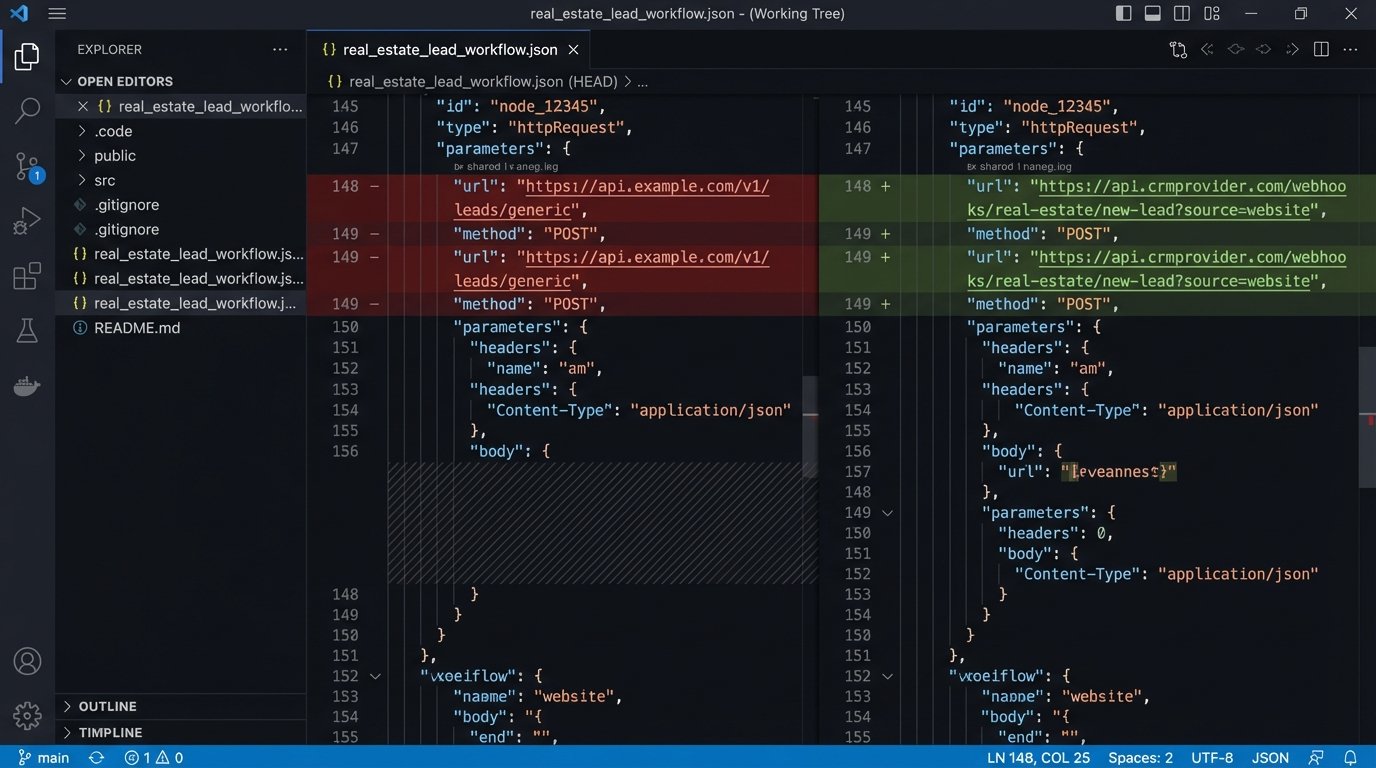
Task: Open the Accounts profile icon
Action: point(27,661)
